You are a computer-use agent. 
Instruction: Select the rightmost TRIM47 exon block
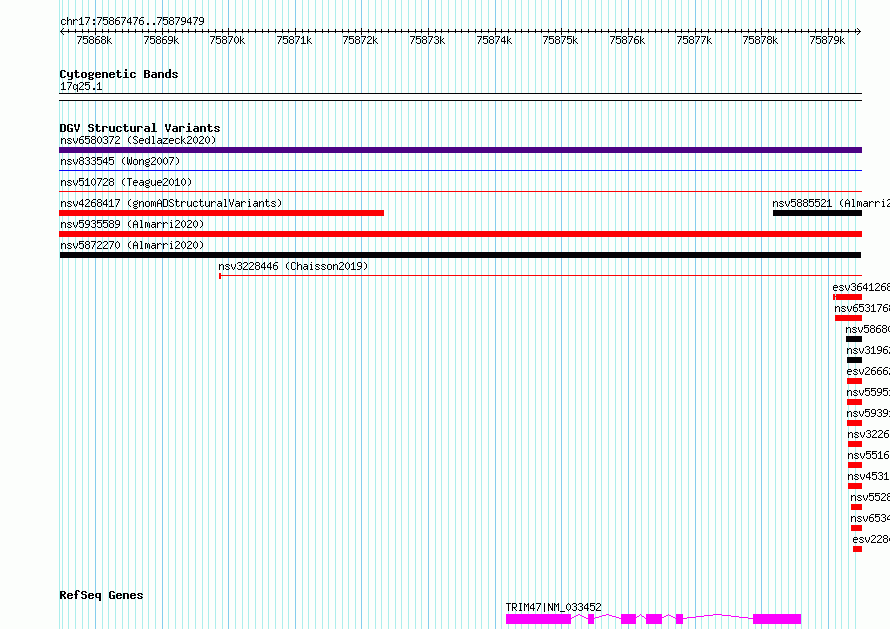click(x=777, y=619)
